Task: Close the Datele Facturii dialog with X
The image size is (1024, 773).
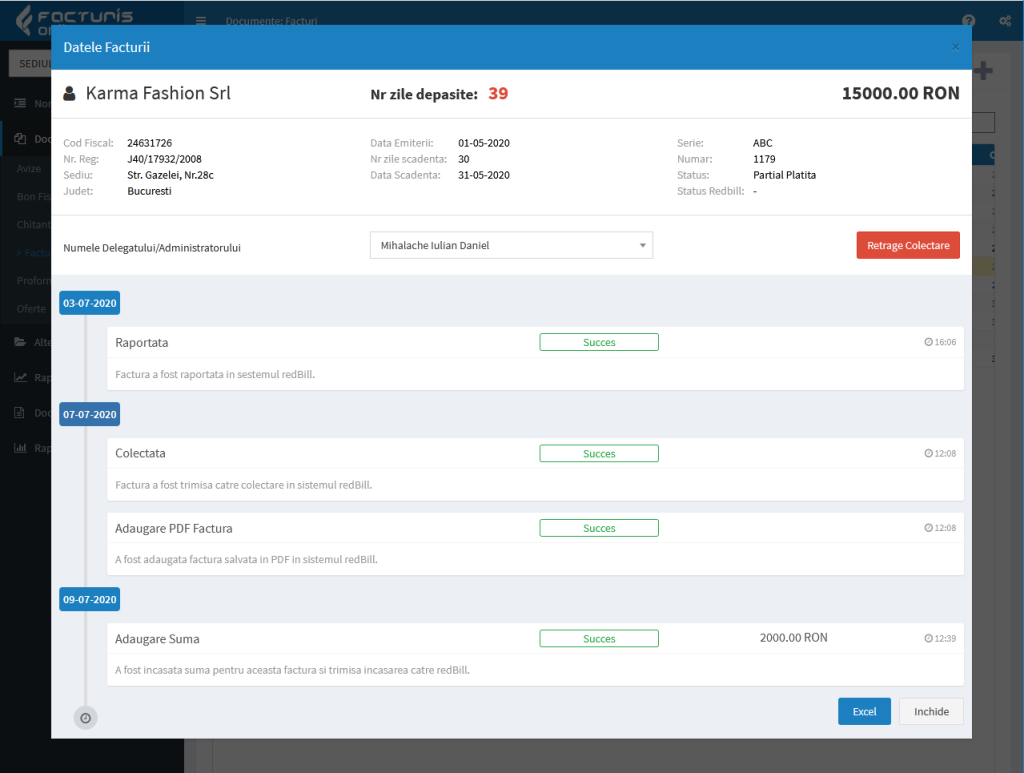Action: click(955, 47)
